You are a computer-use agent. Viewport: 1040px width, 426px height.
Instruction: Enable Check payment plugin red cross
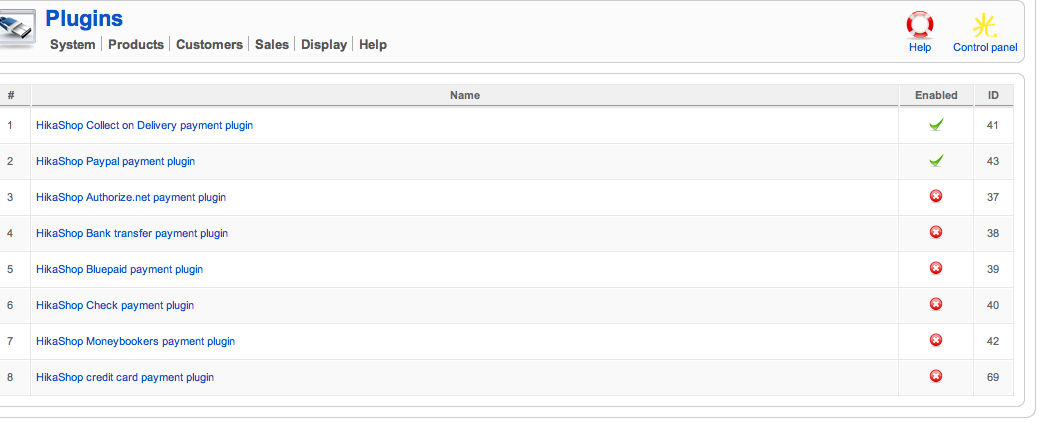[x=936, y=304]
